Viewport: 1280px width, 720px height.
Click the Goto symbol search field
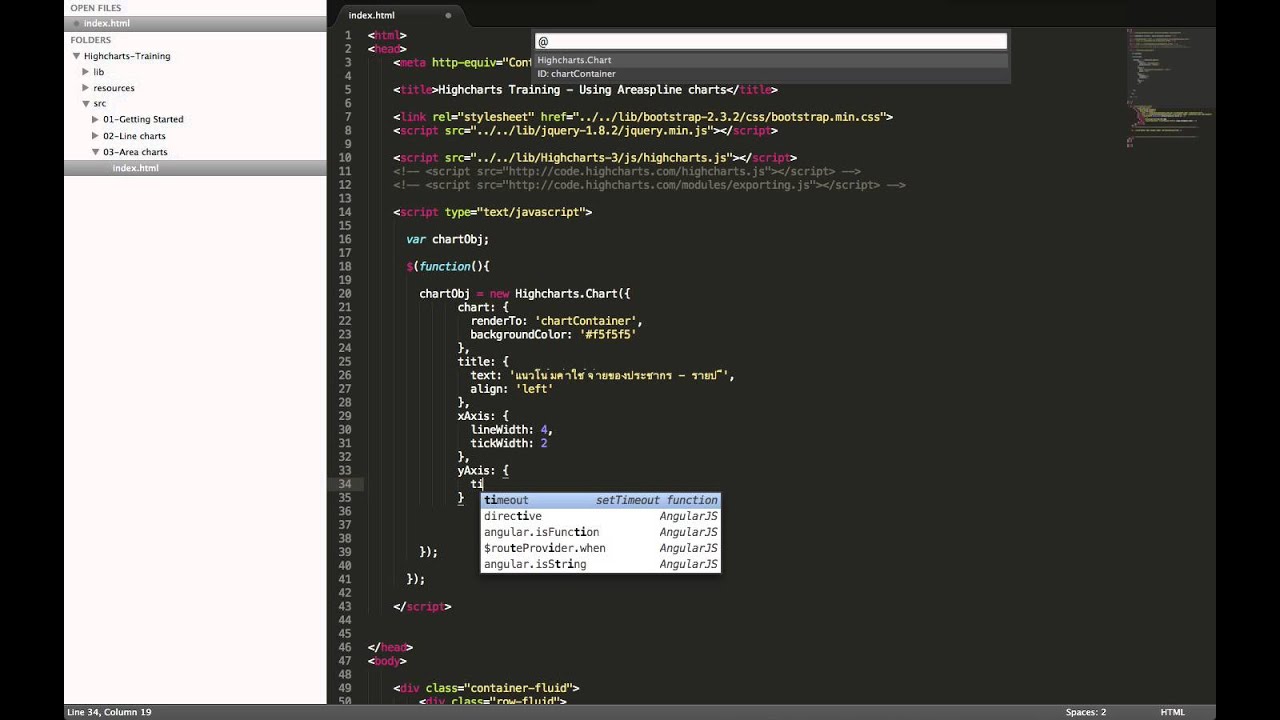tap(771, 41)
